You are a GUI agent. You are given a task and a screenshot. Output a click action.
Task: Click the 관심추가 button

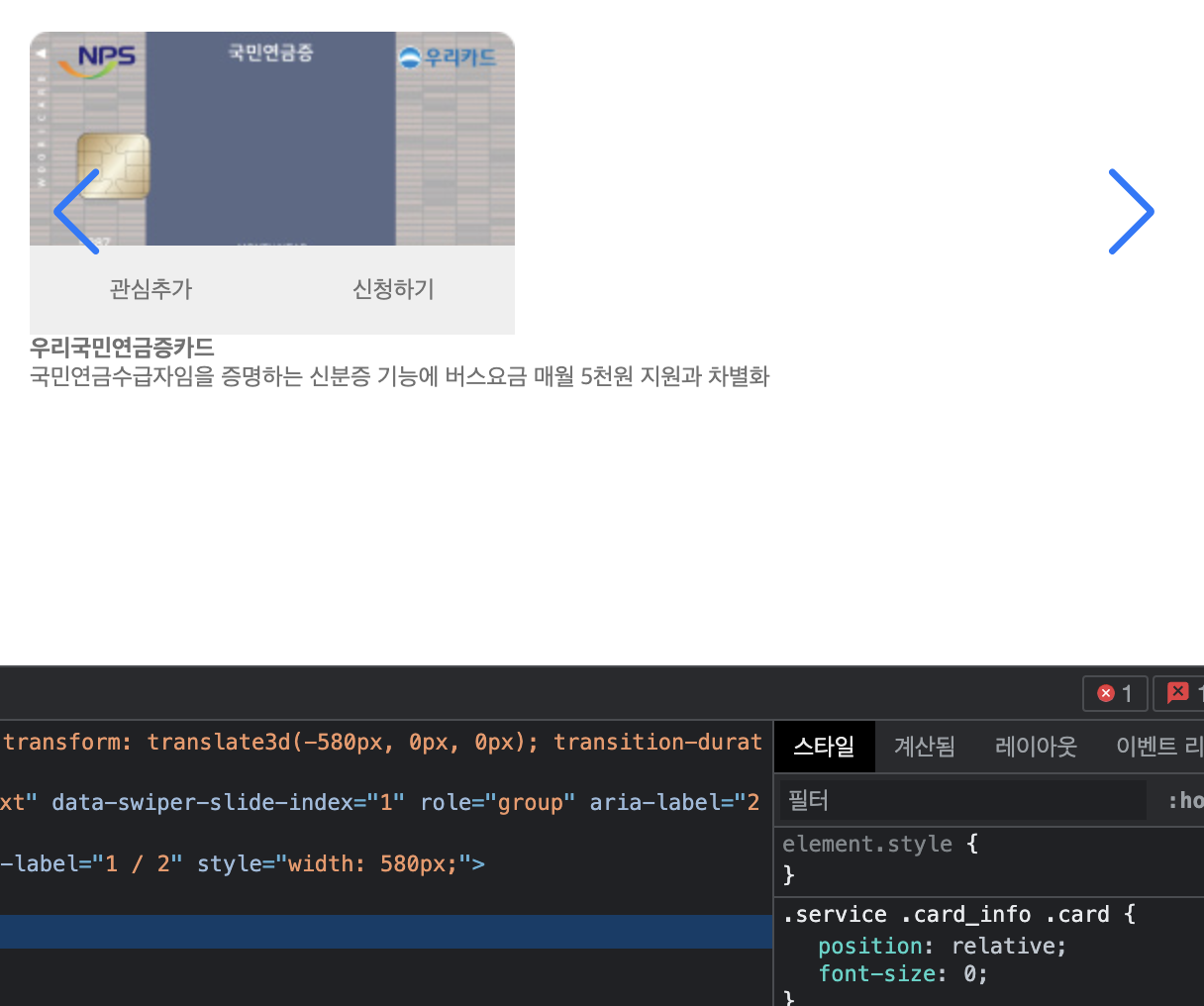tap(150, 289)
